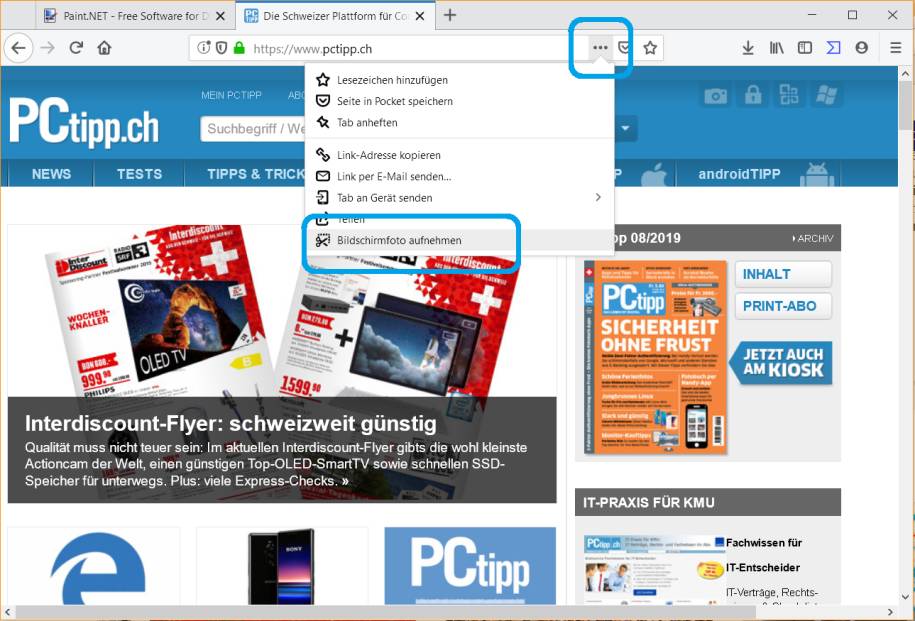This screenshot has height=621, width=915.
Task: Click the horizontal scrollbar right arrow
Action: click(x=890, y=612)
